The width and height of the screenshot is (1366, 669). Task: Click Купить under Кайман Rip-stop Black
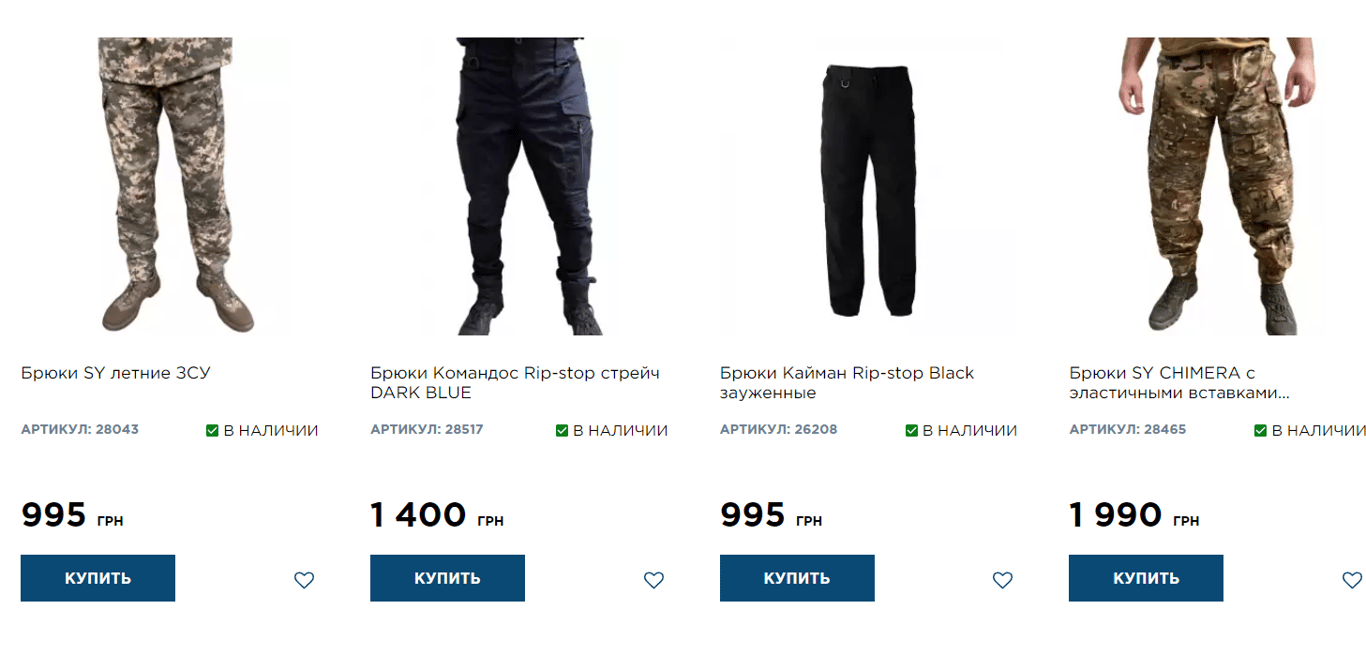tap(797, 578)
